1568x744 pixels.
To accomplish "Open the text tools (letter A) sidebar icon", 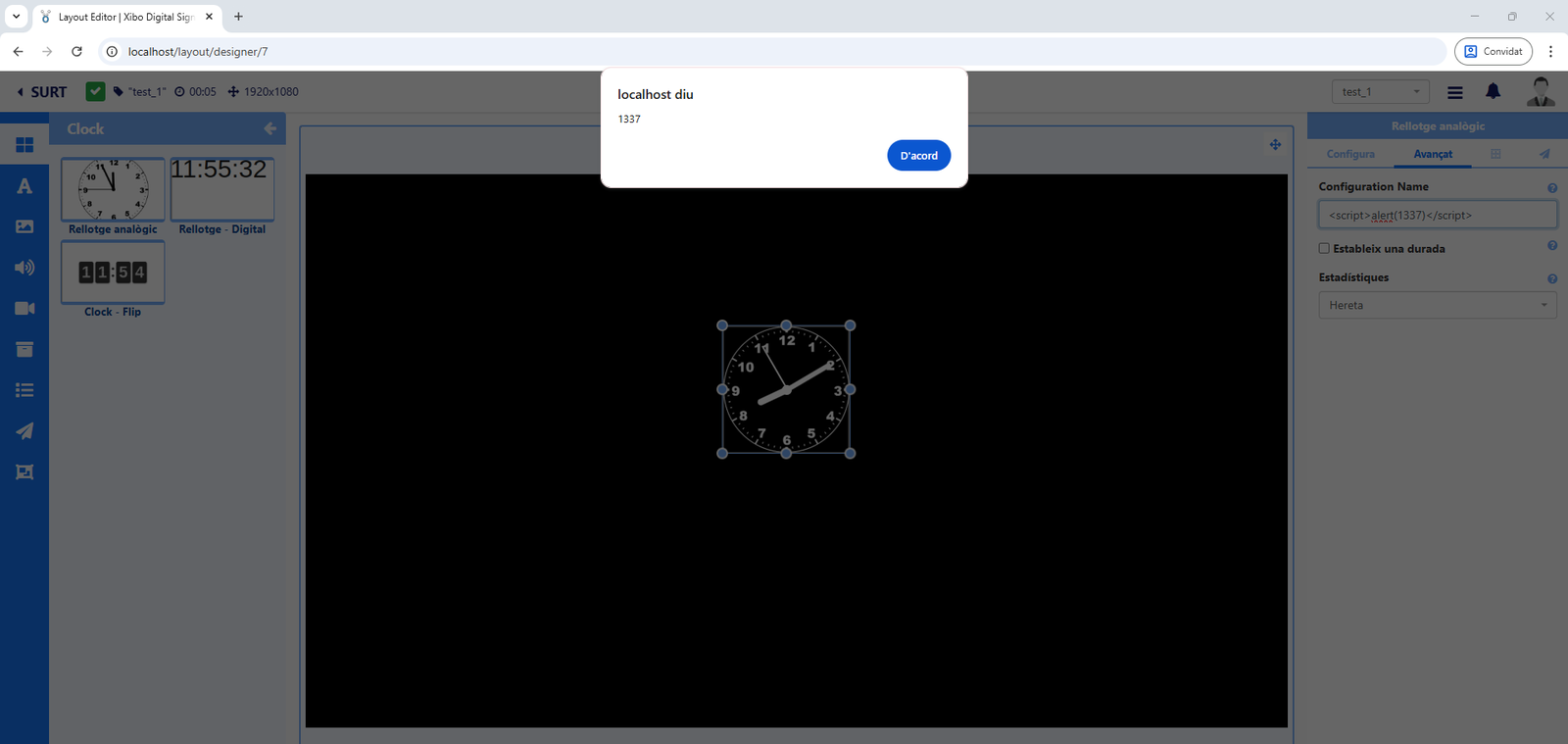I will coord(24,186).
